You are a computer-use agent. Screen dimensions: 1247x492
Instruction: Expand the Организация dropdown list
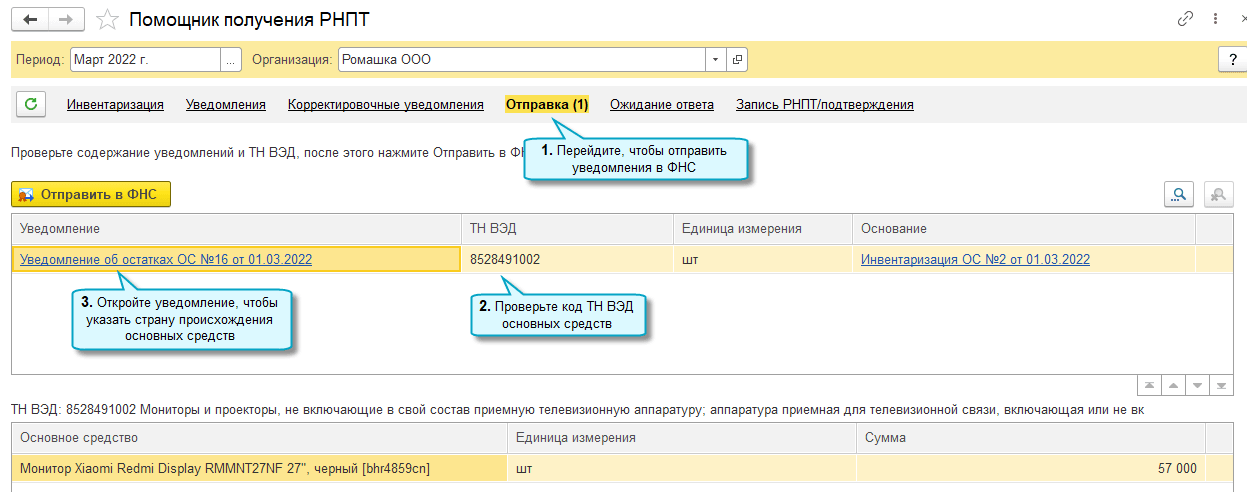(x=715, y=60)
